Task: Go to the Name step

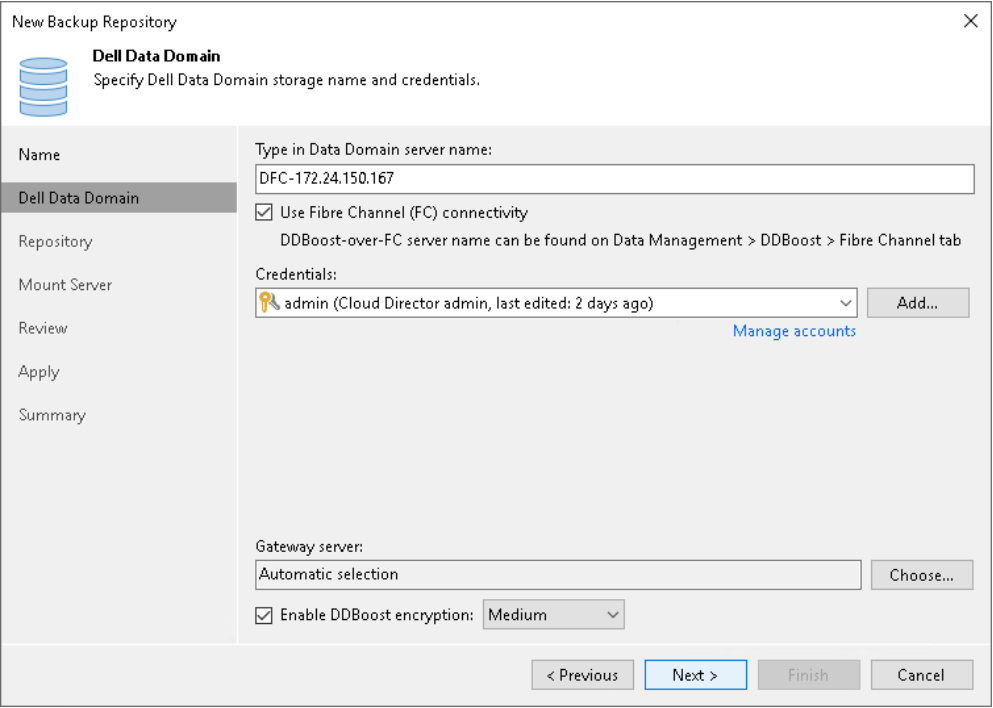Action: click(39, 155)
